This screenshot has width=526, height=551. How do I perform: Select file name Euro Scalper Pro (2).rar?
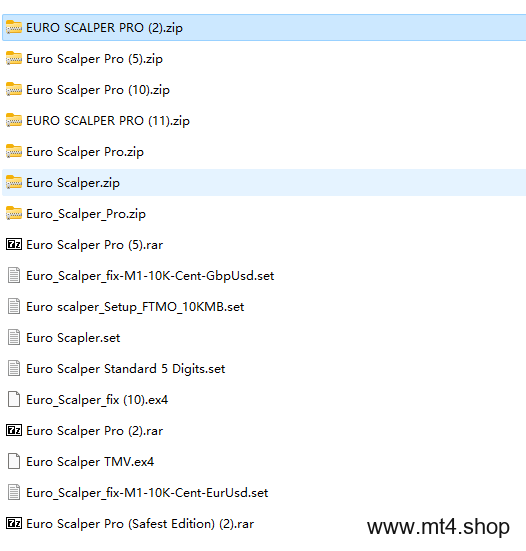[x=95, y=430]
